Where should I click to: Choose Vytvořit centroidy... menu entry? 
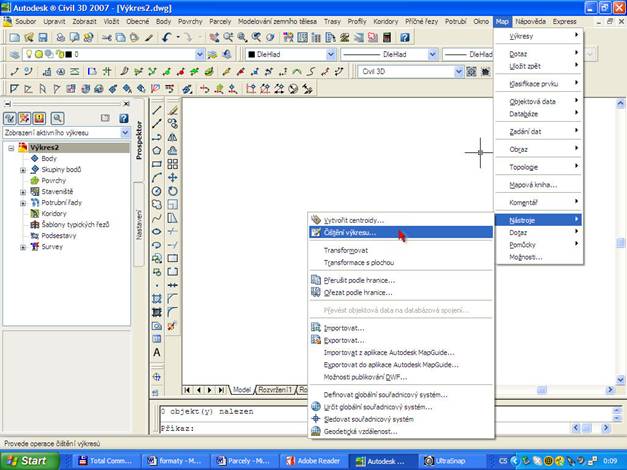tap(401, 220)
